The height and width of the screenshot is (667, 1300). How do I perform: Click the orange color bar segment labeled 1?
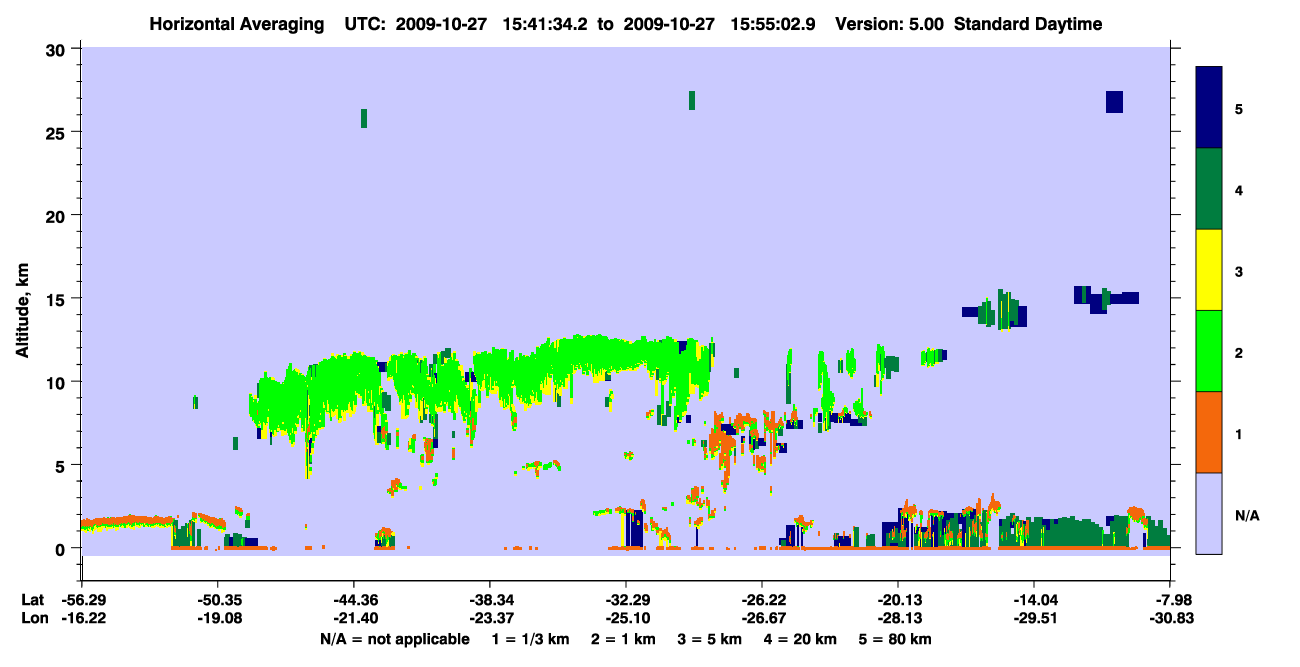point(1209,432)
